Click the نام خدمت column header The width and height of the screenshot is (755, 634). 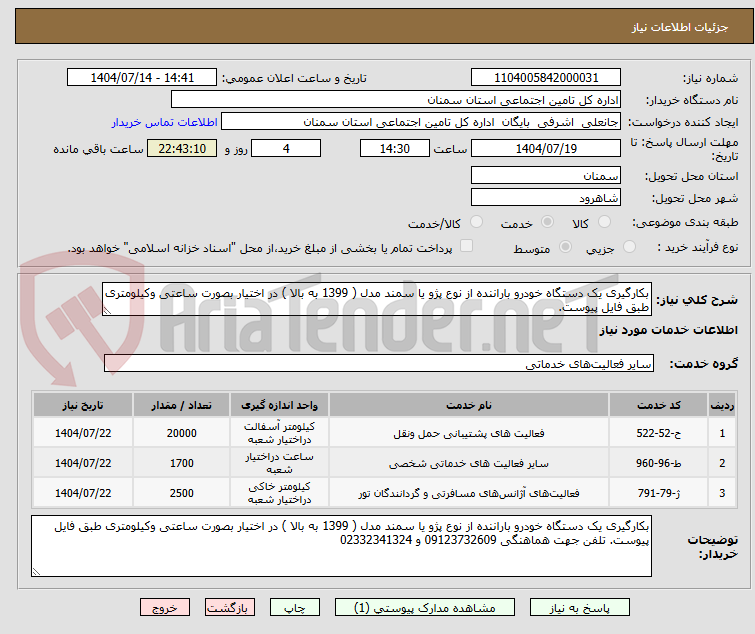coord(469,405)
